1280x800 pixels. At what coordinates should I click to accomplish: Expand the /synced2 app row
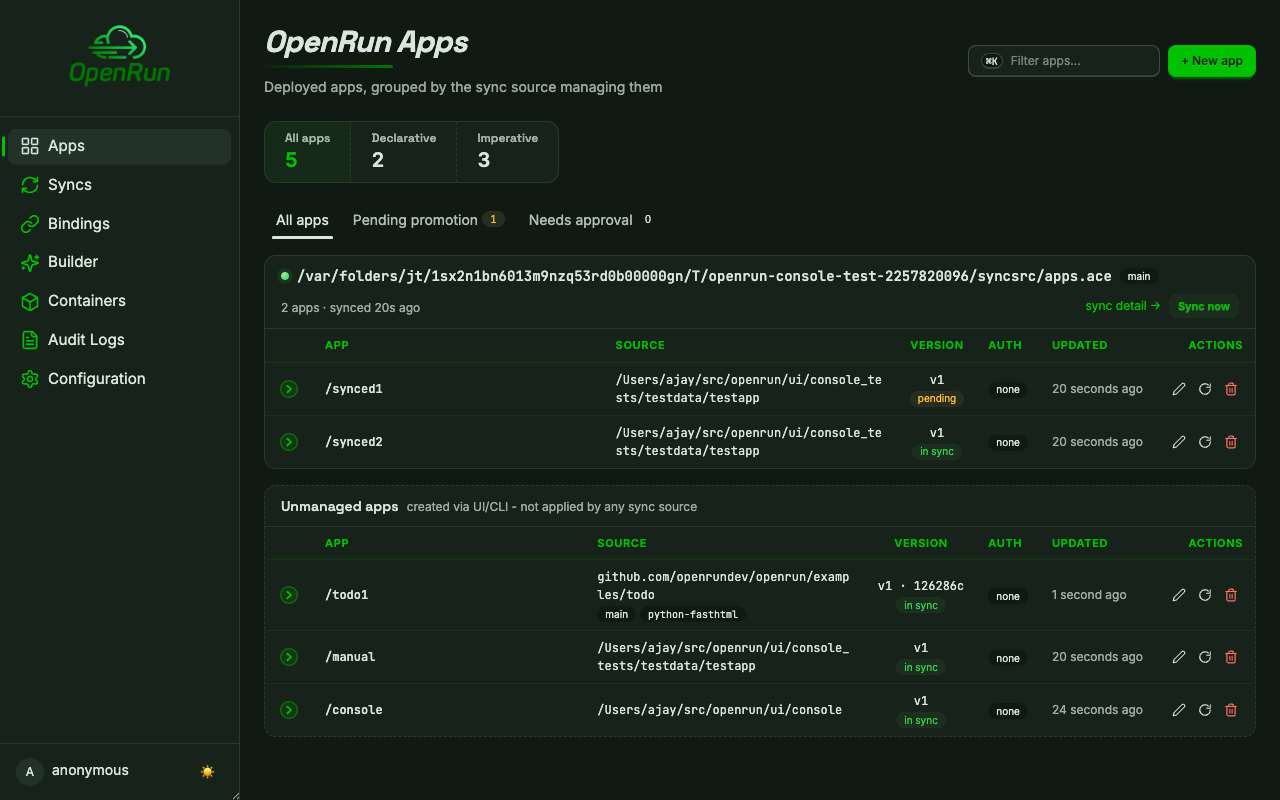[289, 442]
